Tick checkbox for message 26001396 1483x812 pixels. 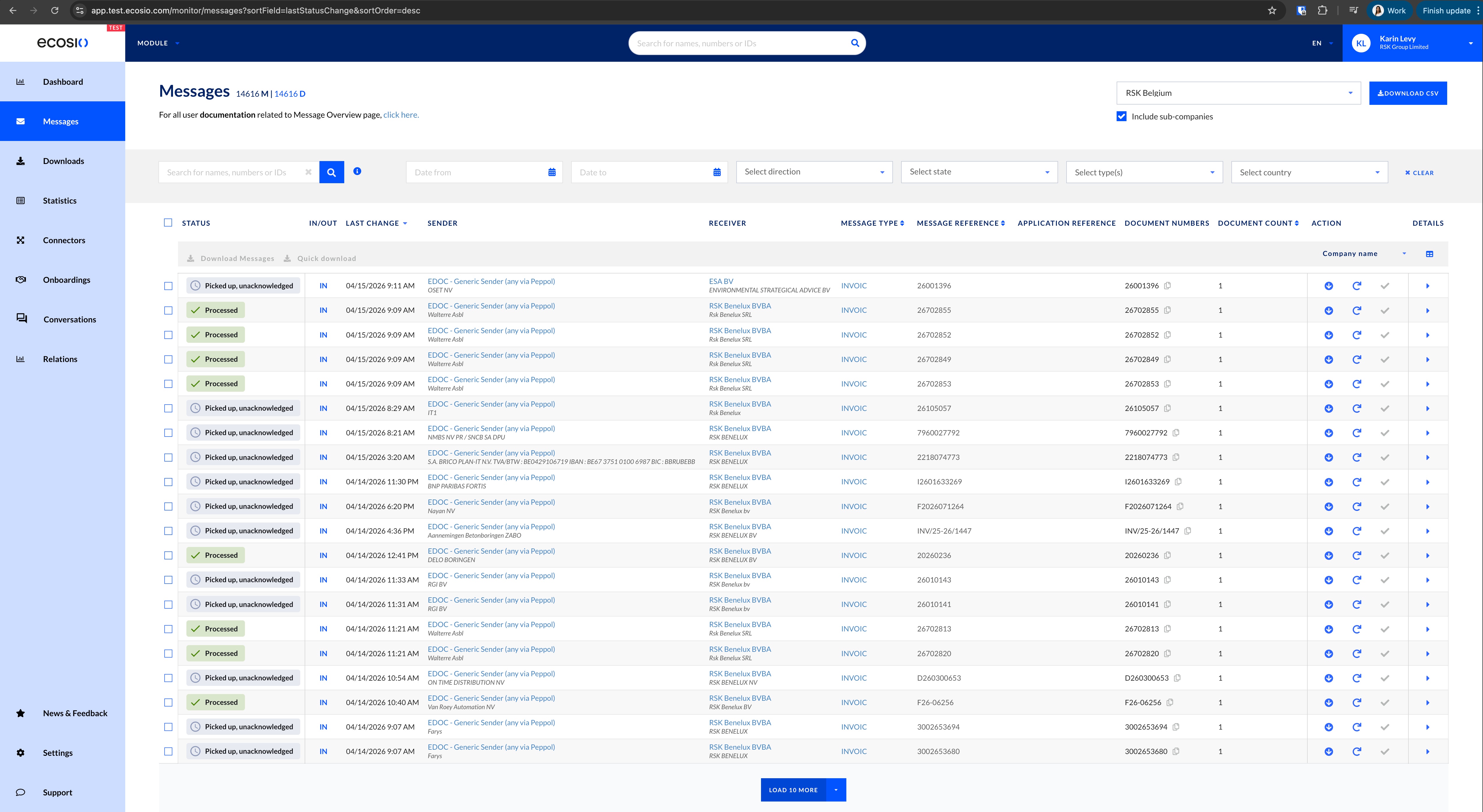pos(168,286)
